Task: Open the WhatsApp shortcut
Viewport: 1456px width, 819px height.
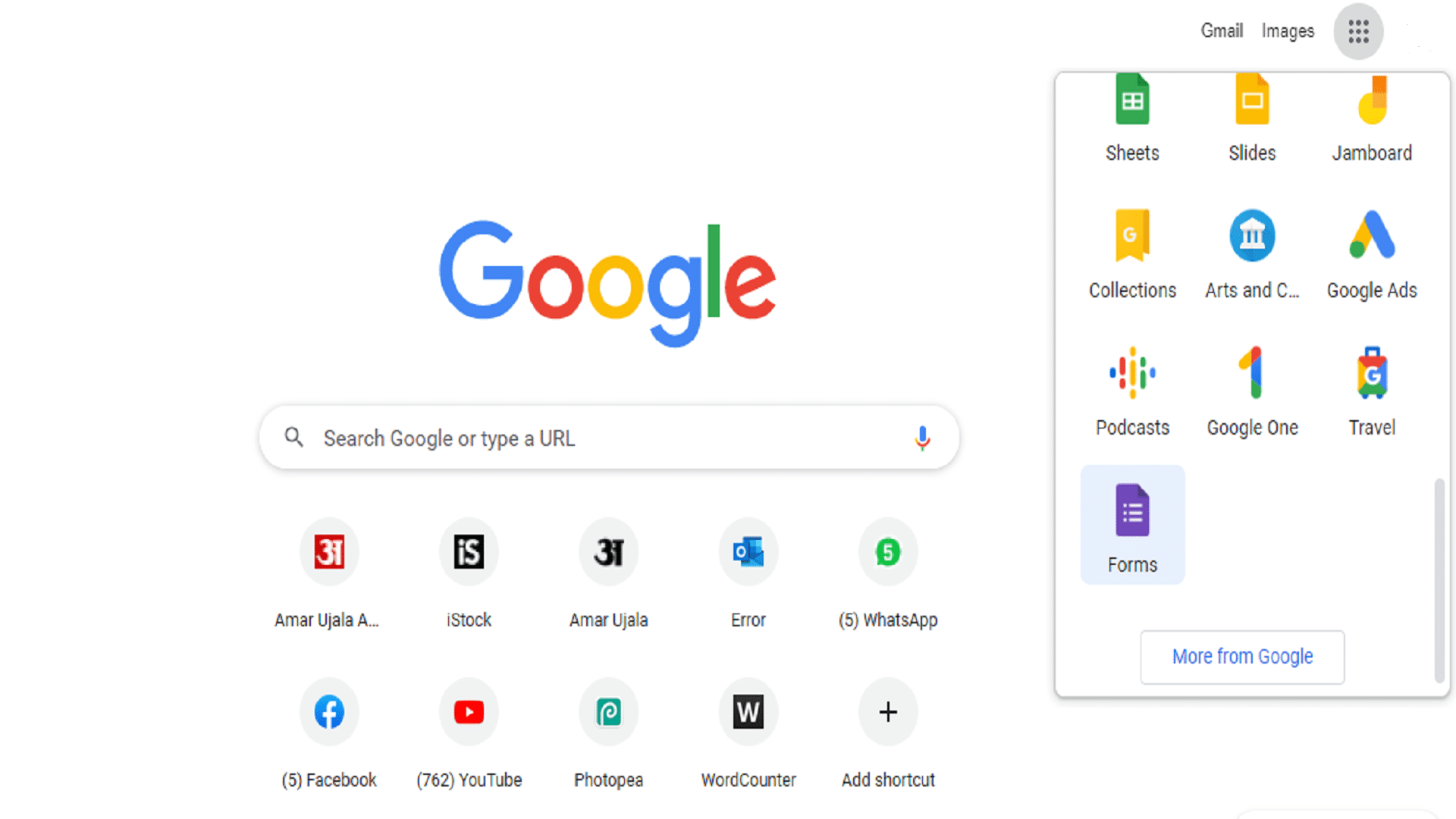Action: coord(887,552)
